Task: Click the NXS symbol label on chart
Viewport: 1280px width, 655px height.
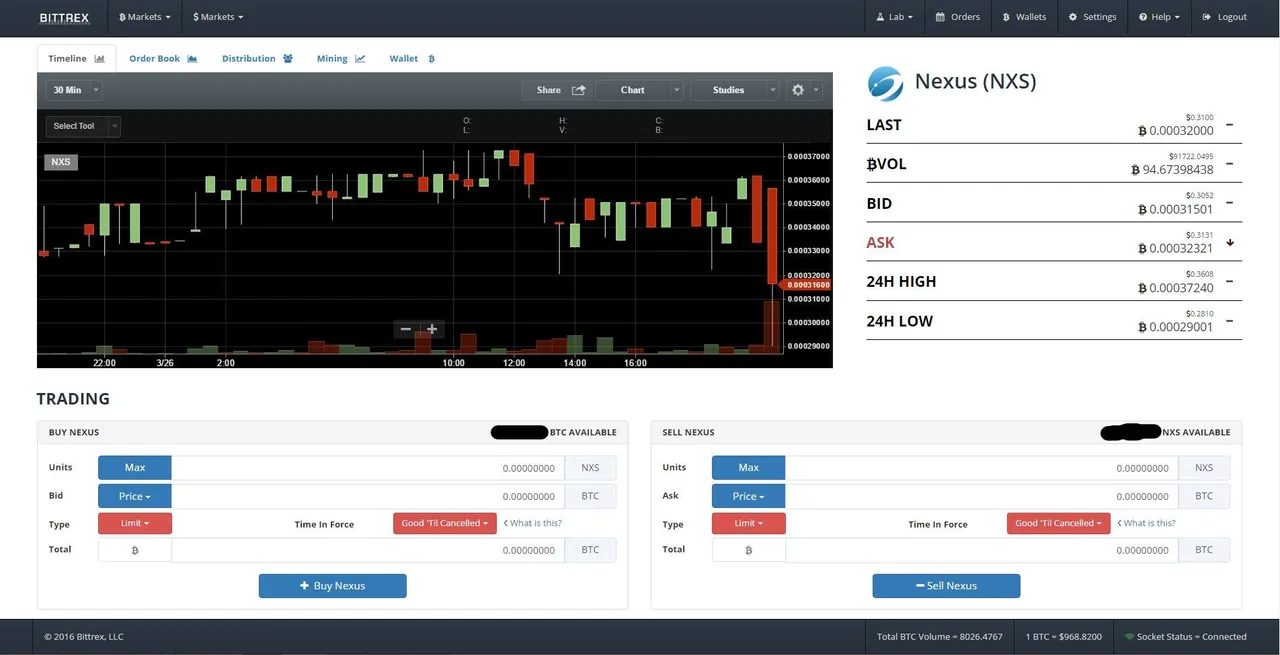Action: pos(61,162)
